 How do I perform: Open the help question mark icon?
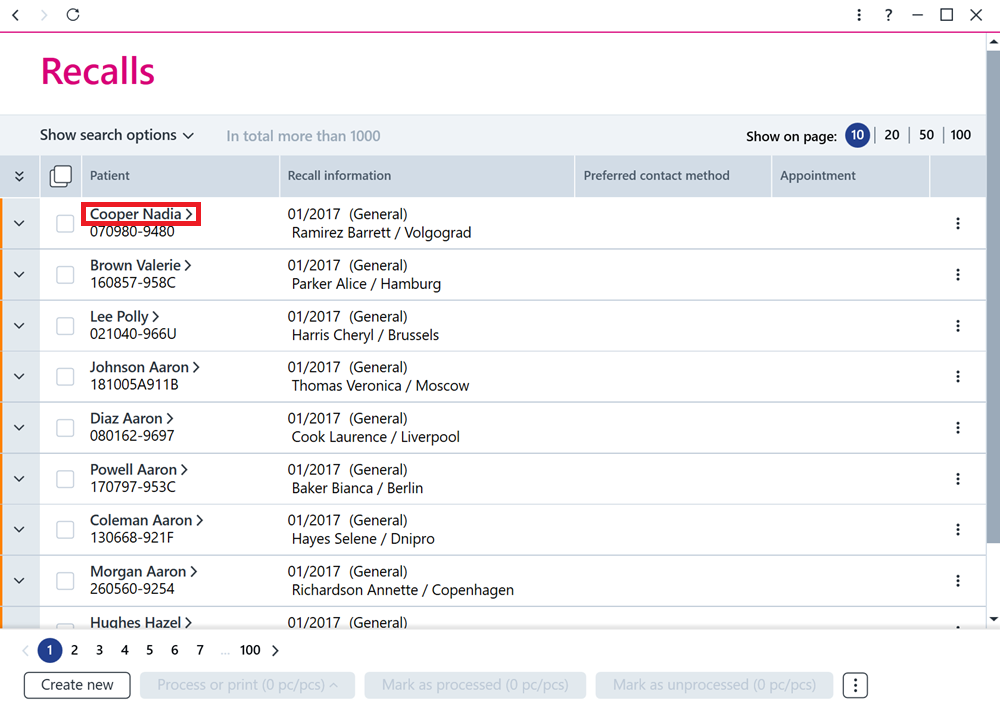[888, 15]
